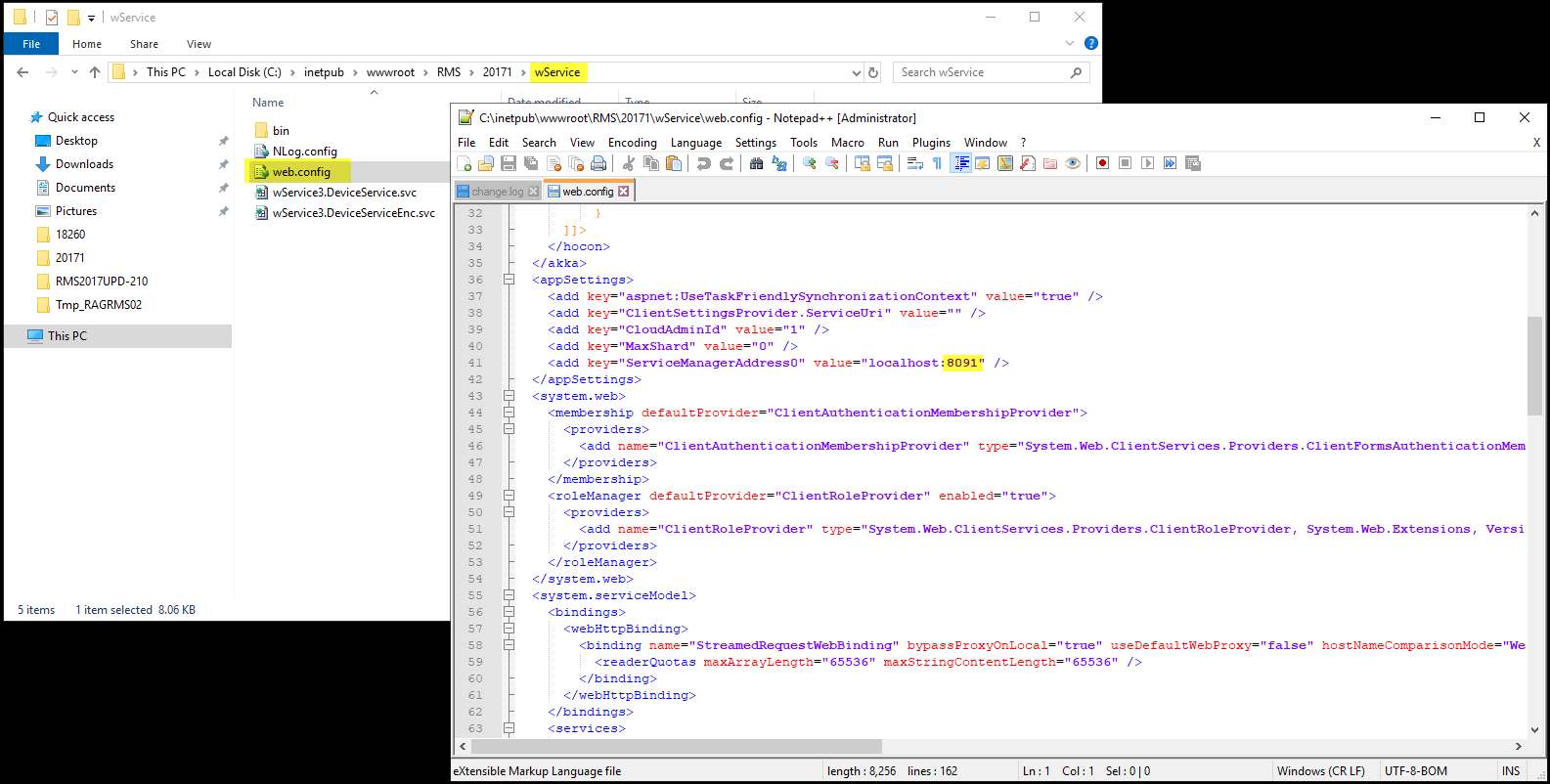Toggle the Indent Guide toolbar button

[x=961, y=163]
